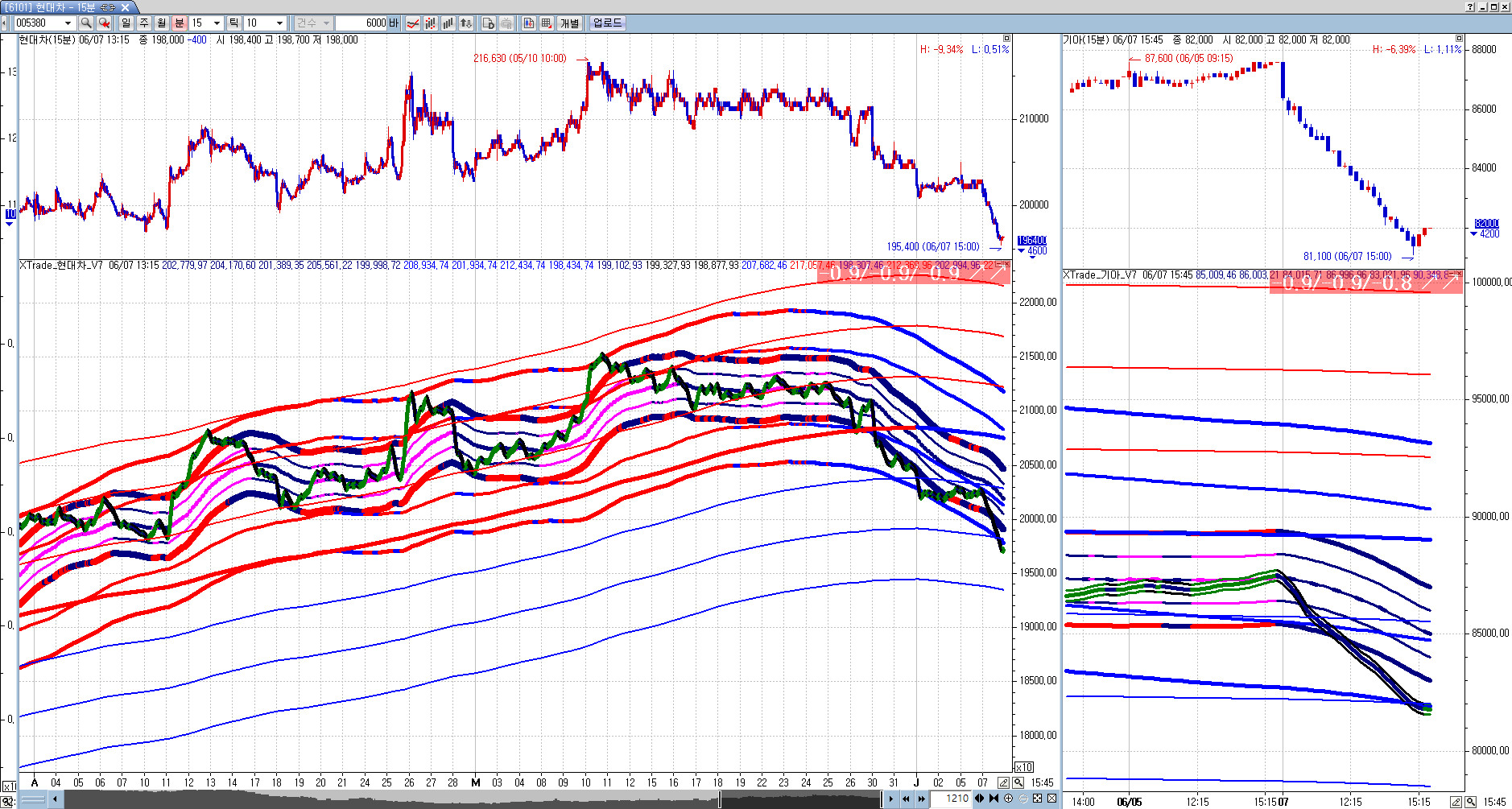This screenshot has height=809, width=1512.
Task: Select the minute (분) period toggle
Action: click(180, 23)
